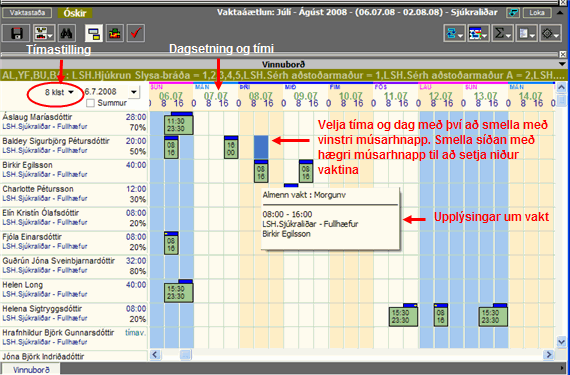Select the highlighted yellow-blue boxes toolbar icon
The image size is (570, 375).
coord(94,33)
